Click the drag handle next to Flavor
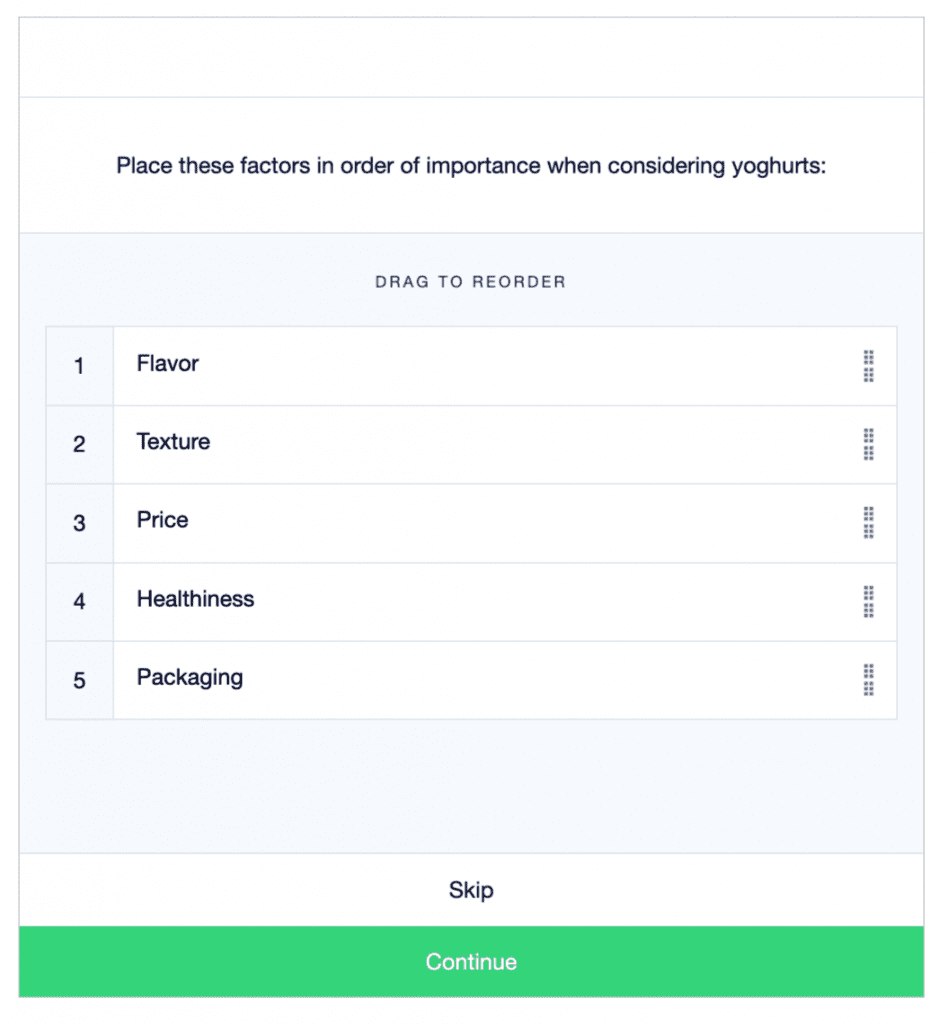Screen dimensions: 949x1024 (x=868, y=366)
